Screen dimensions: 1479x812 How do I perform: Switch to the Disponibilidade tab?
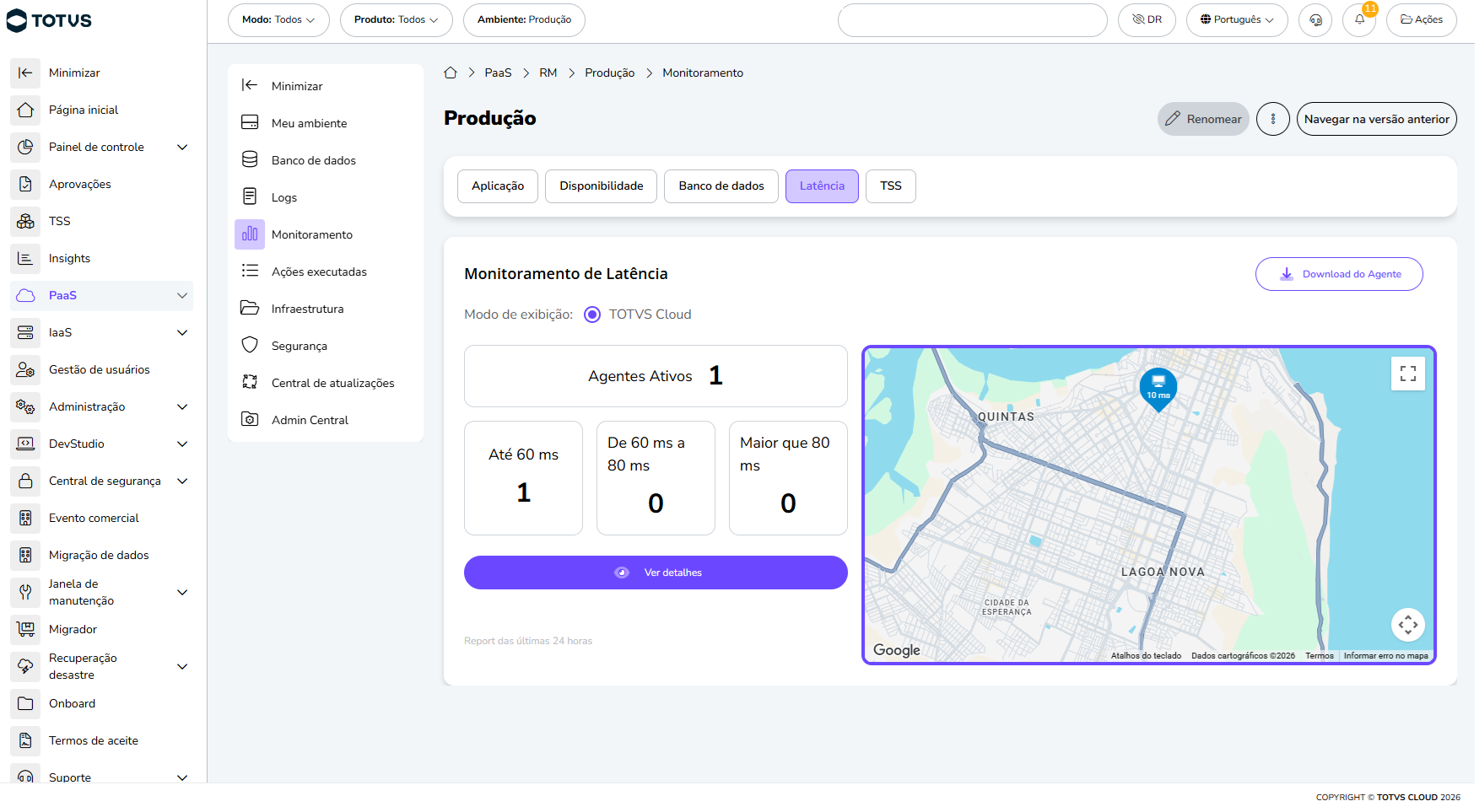[602, 186]
